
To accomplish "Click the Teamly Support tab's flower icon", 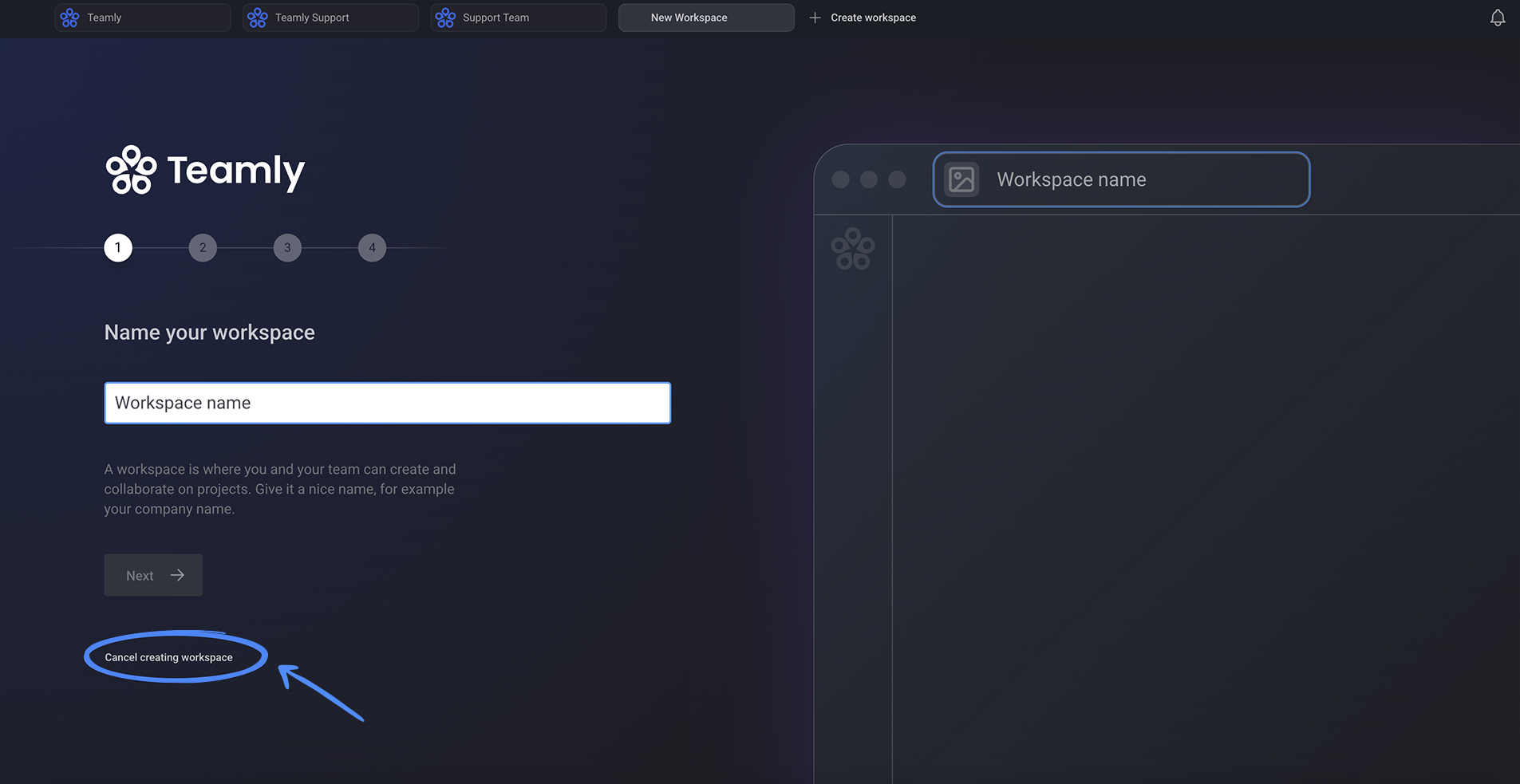I will [x=258, y=18].
